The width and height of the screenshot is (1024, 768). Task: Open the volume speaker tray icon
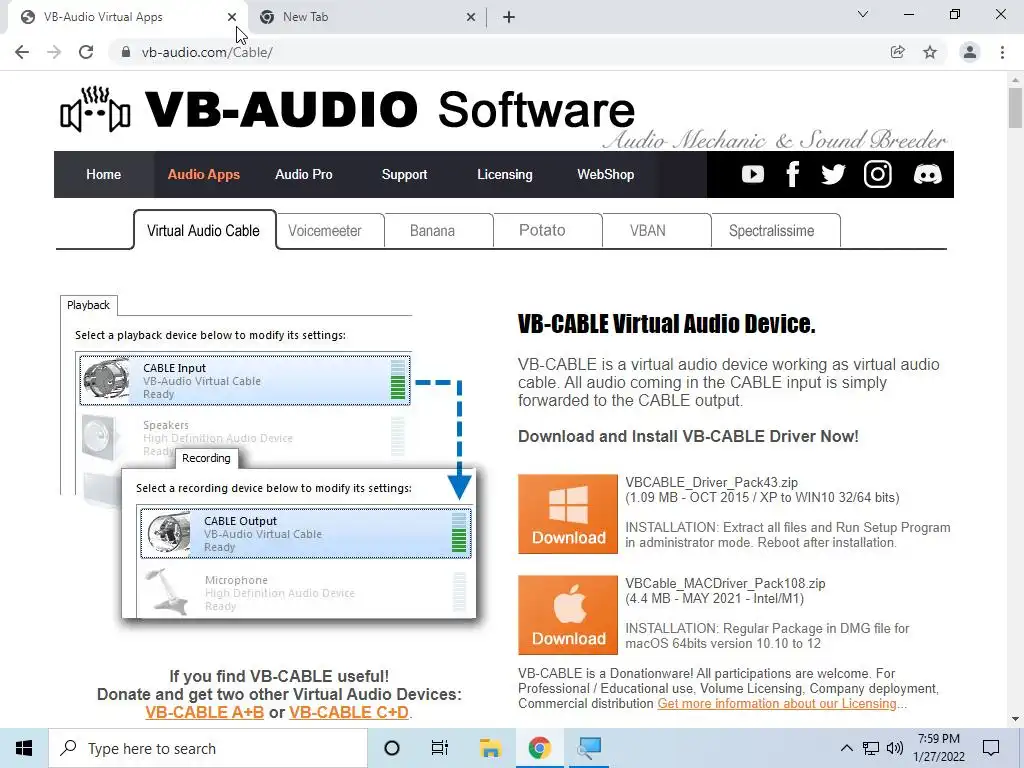pos(895,748)
